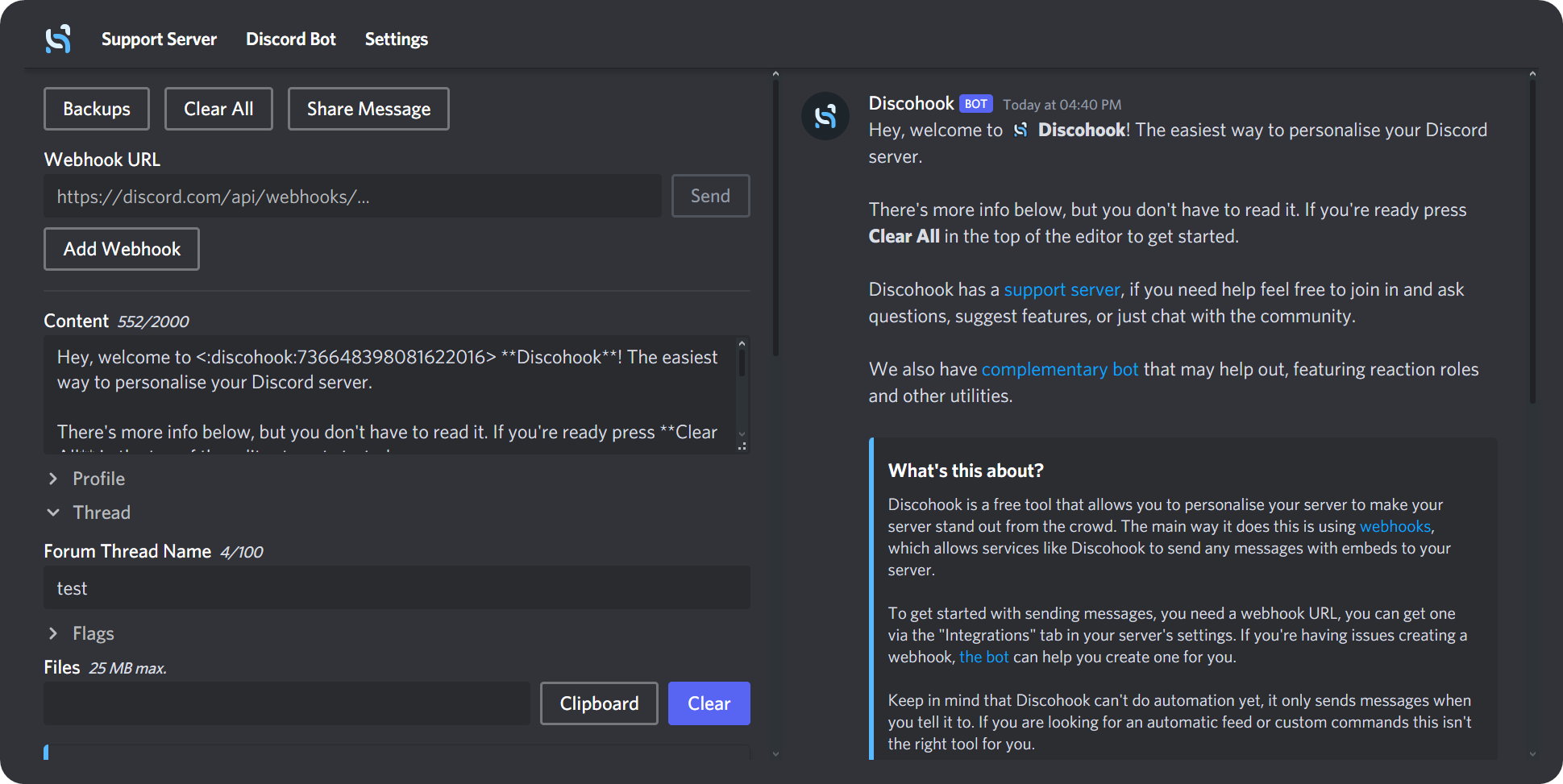The image size is (1563, 784).
Task: Follow the complementary bot link
Action: tap(1060, 369)
